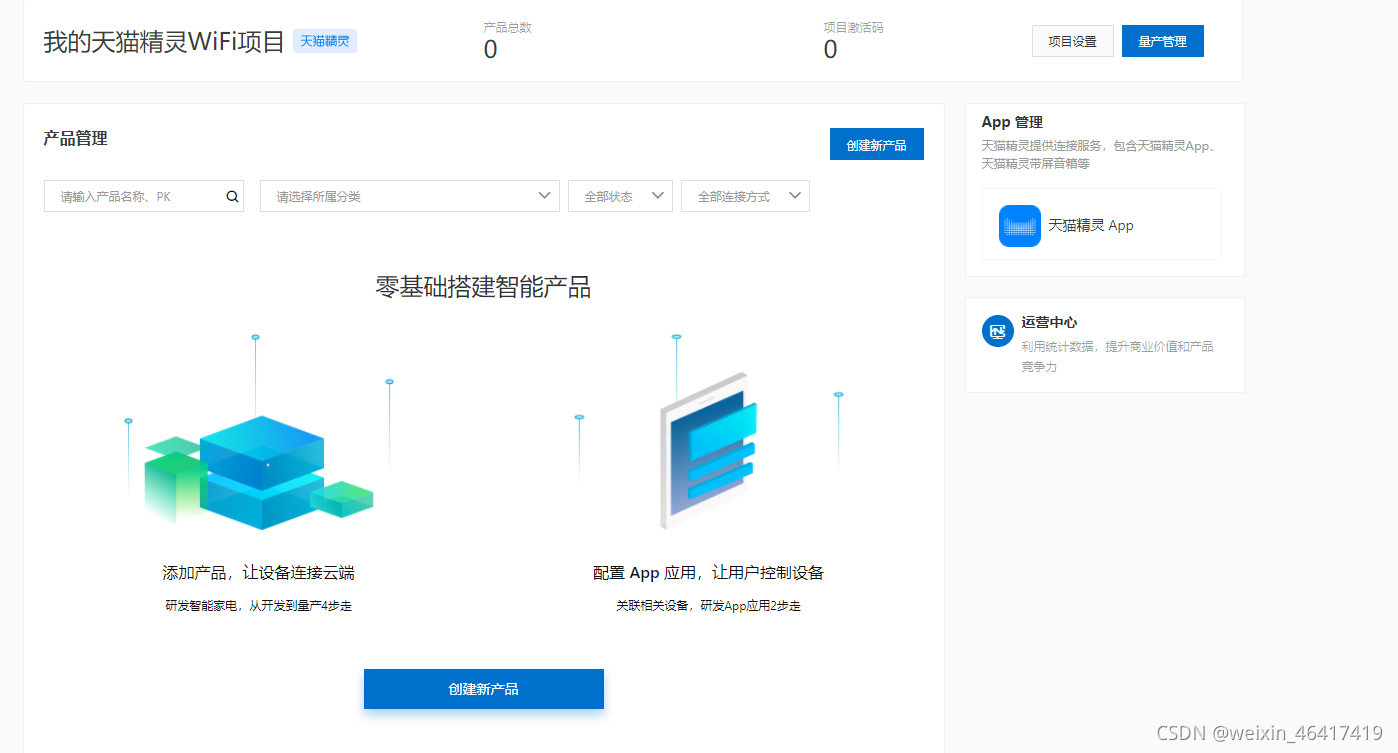
Task: Open 量产管理
Action: point(1163,41)
